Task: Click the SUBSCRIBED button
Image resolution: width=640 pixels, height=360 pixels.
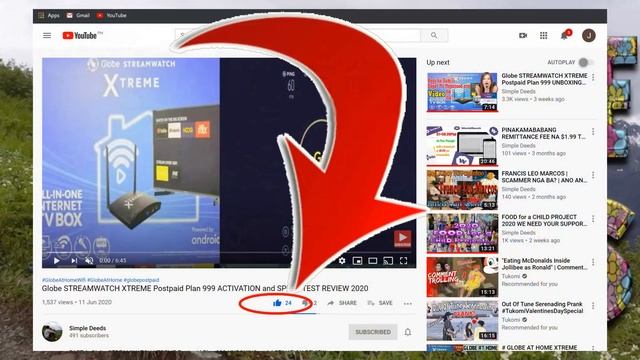Action: click(373, 332)
